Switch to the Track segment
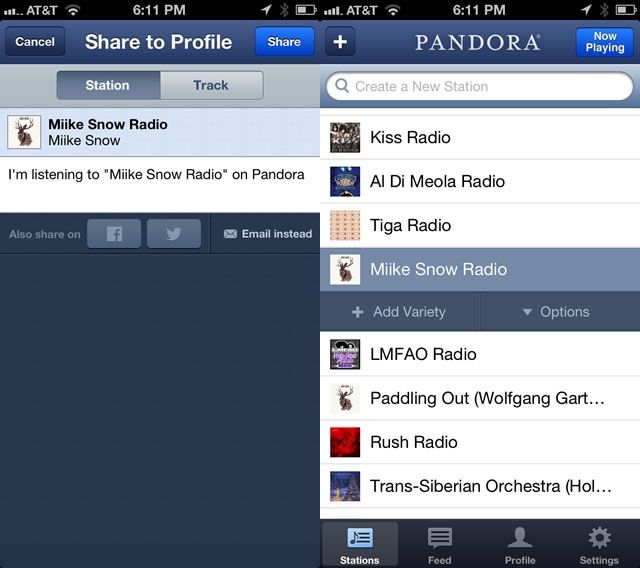Viewport: 640px width, 568px height. [x=211, y=85]
